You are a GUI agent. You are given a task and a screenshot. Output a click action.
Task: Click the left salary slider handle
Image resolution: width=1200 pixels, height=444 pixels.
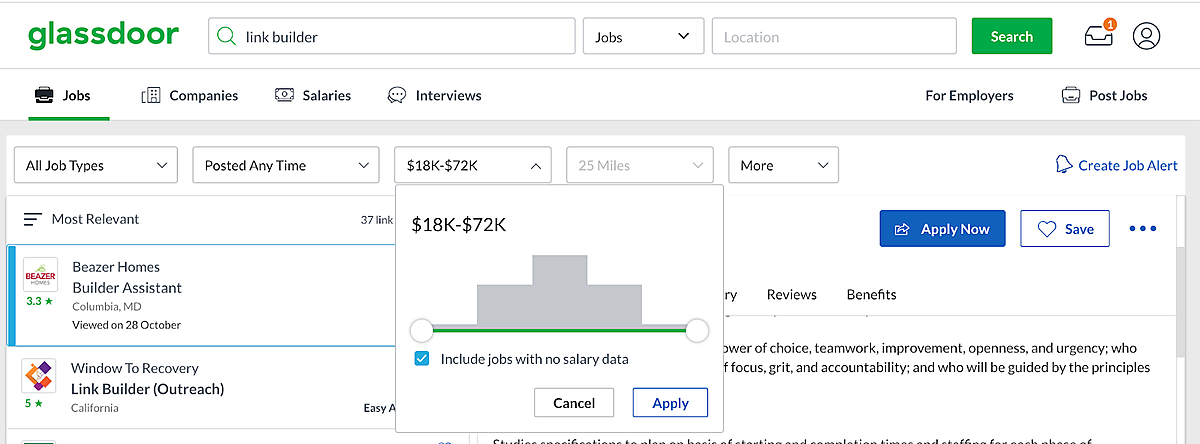(x=422, y=330)
